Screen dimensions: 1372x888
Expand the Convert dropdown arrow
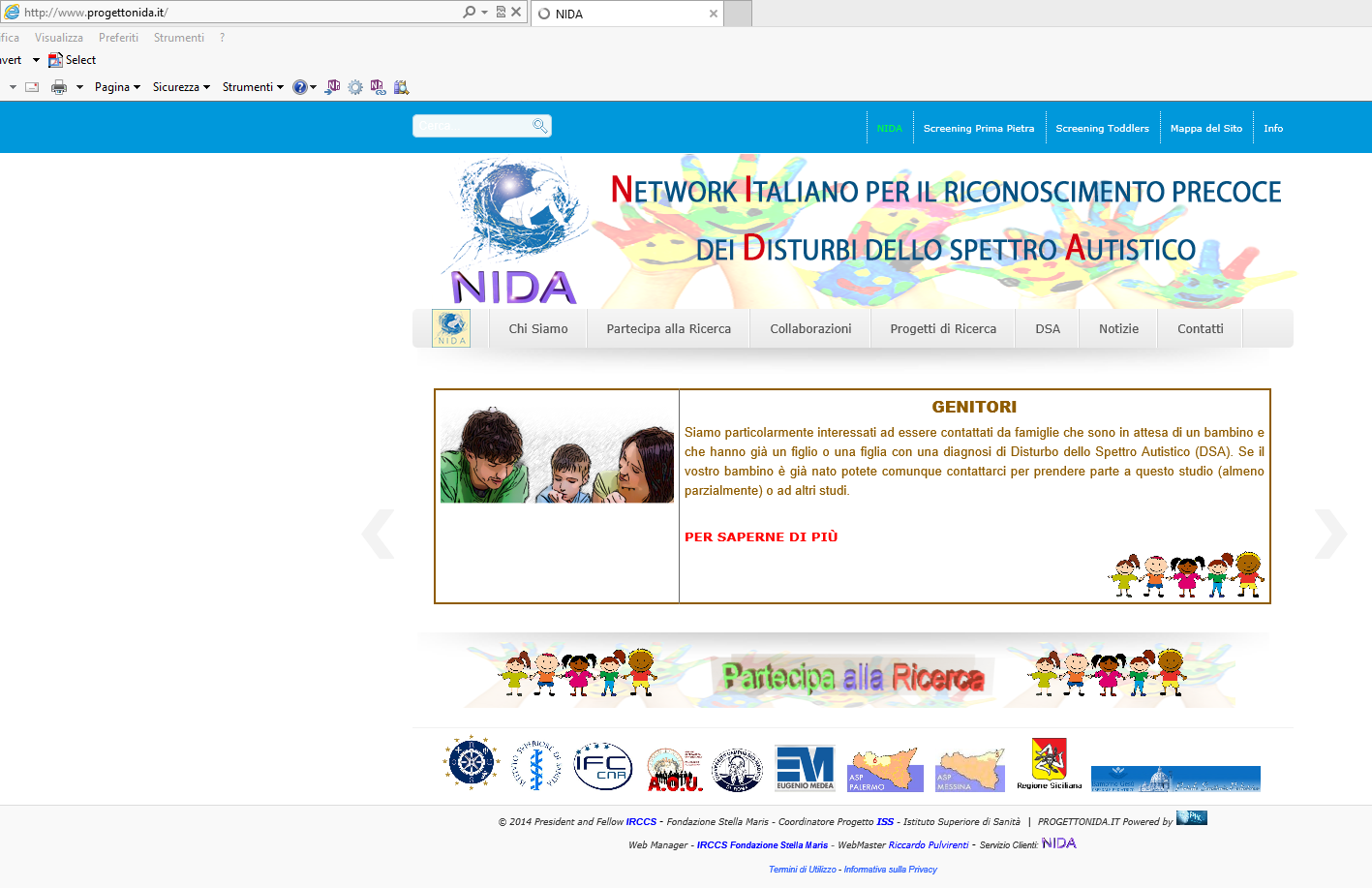pos(36,60)
